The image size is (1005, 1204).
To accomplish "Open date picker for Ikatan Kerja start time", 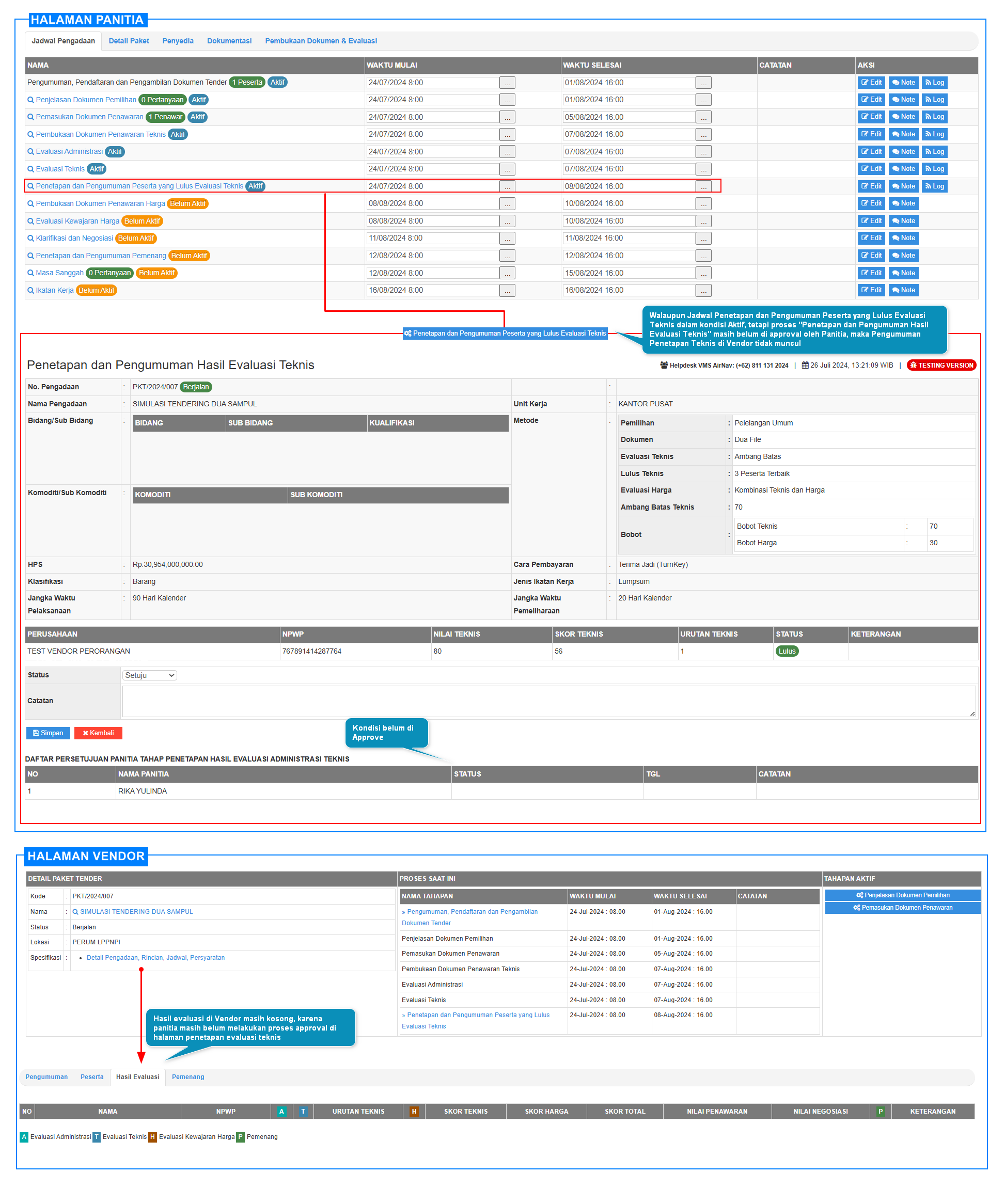I will click(507, 291).
